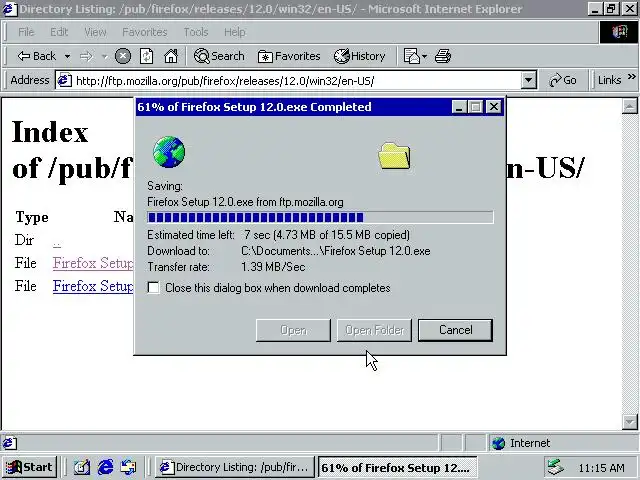Open the parent directory '..' link
Viewport: 640px width, 480px height.
coord(57,242)
